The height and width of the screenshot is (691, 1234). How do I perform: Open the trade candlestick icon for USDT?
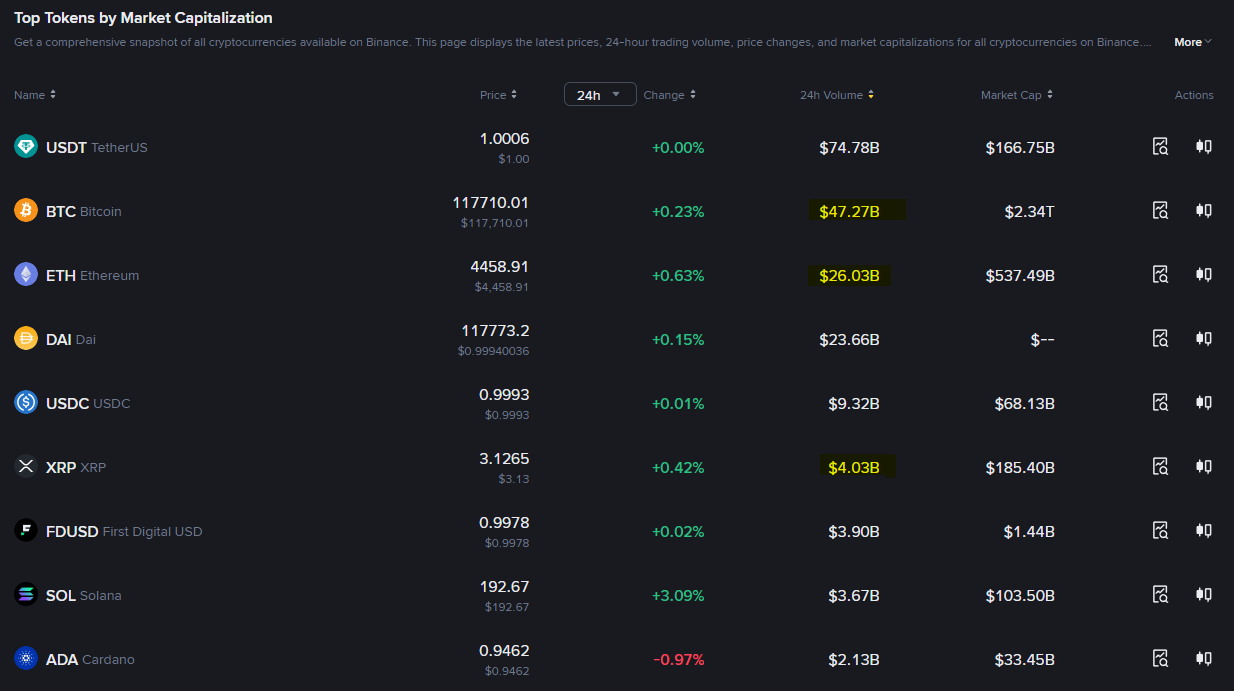(x=1204, y=147)
